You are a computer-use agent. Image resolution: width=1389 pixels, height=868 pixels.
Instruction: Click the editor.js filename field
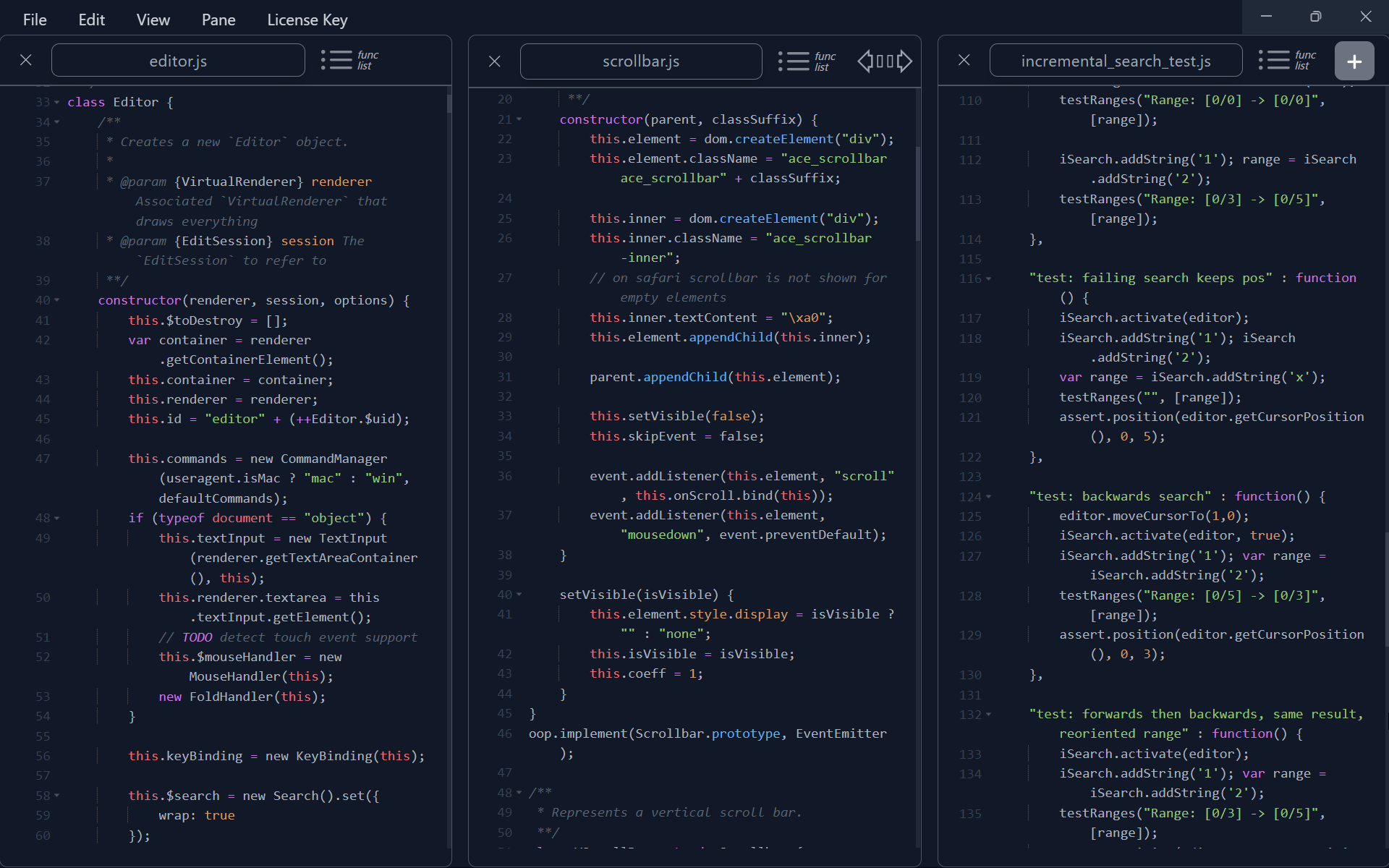178,61
